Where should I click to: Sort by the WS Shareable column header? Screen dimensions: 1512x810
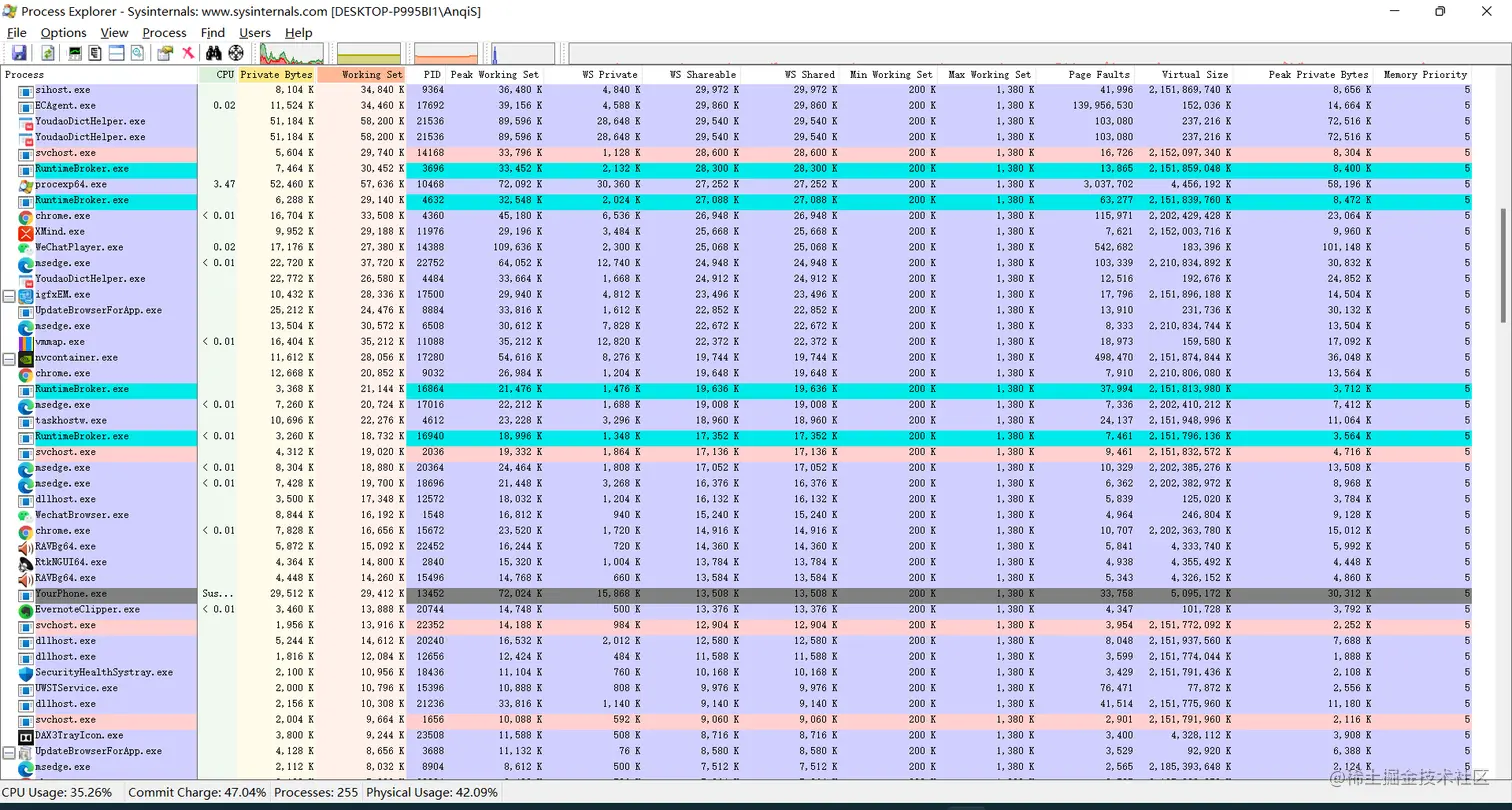pyautogui.click(x=690, y=75)
